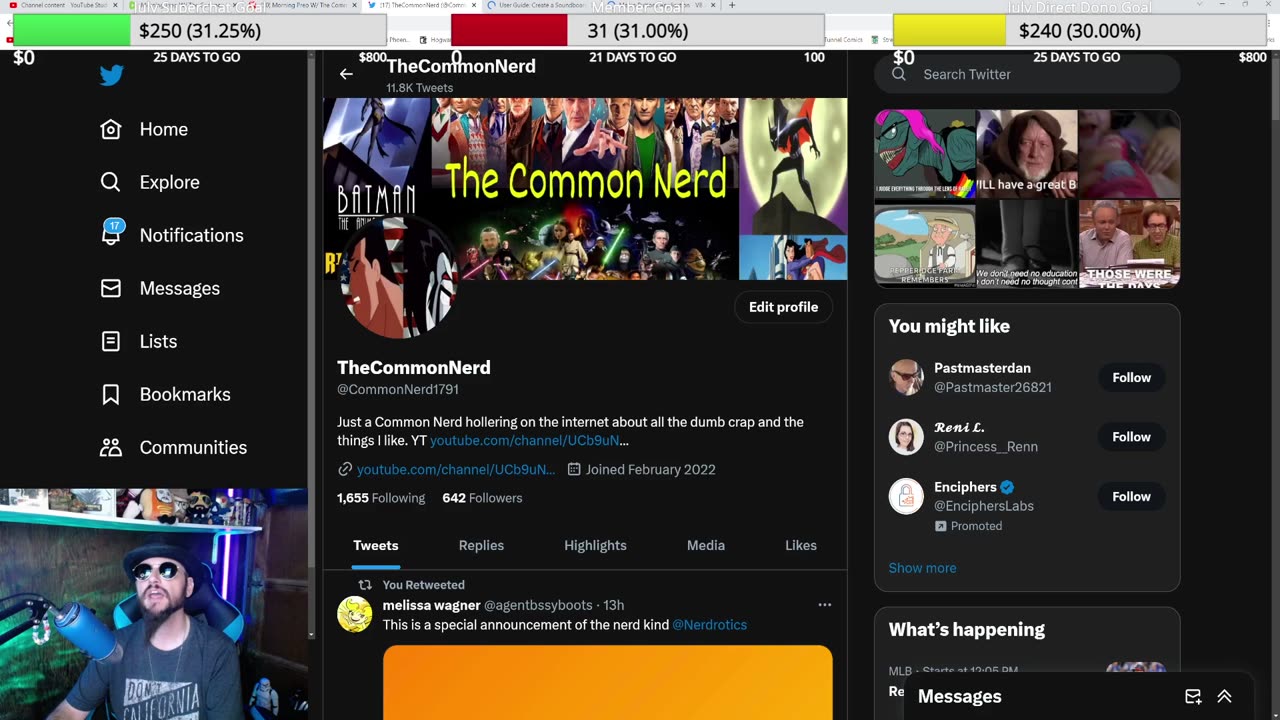Click the July Superchat Goal progress bar

coord(198,31)
